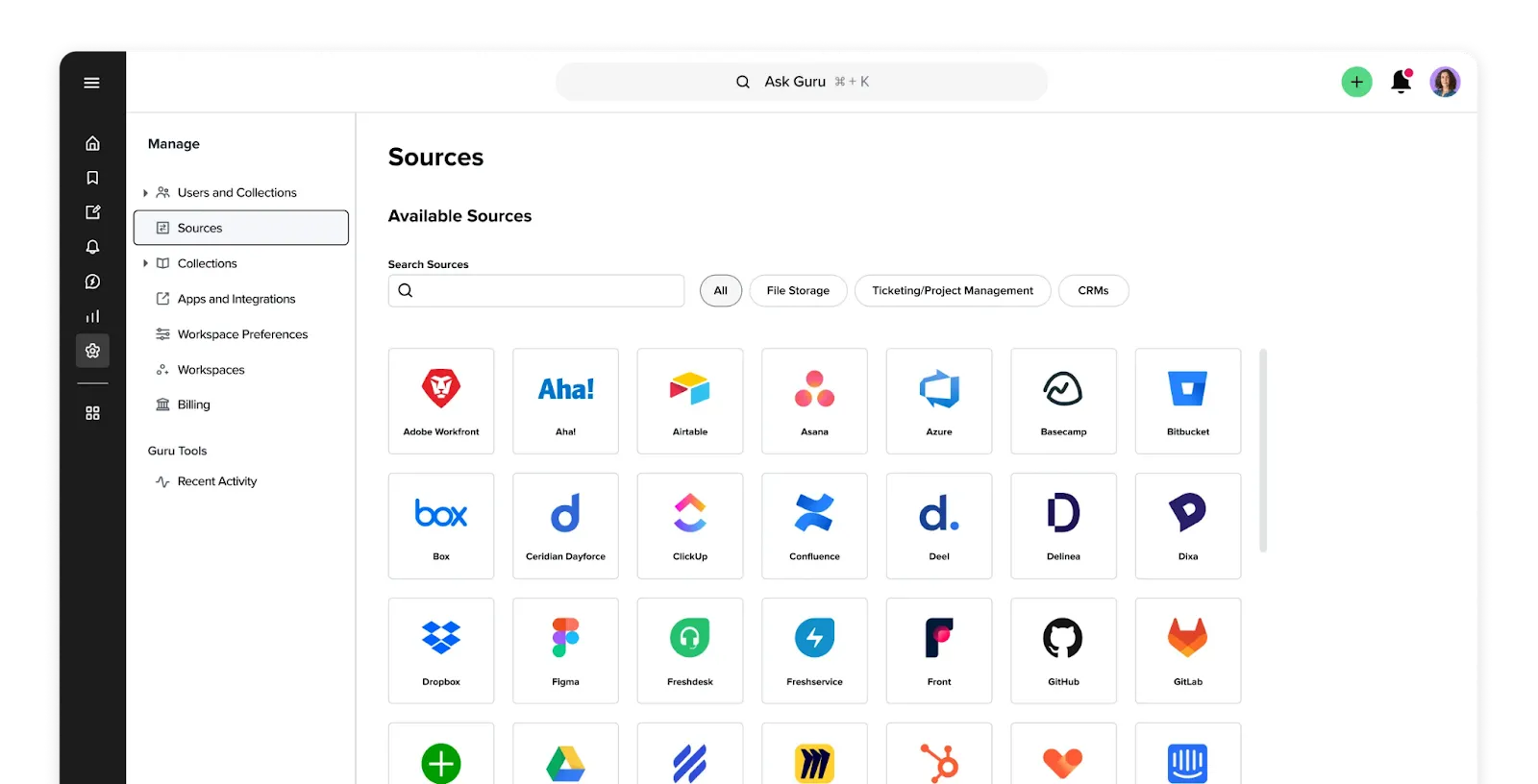Click the sources list vertical scrollbar
This screenshot has width=1538, height=784.
point(1263,451)
